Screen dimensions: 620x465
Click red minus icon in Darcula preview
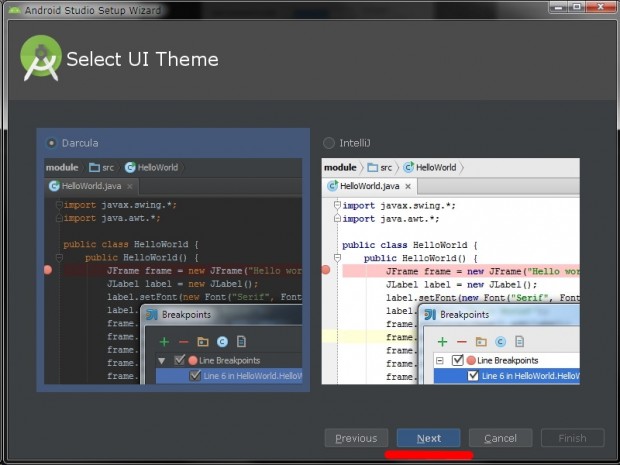coord(183,342)
